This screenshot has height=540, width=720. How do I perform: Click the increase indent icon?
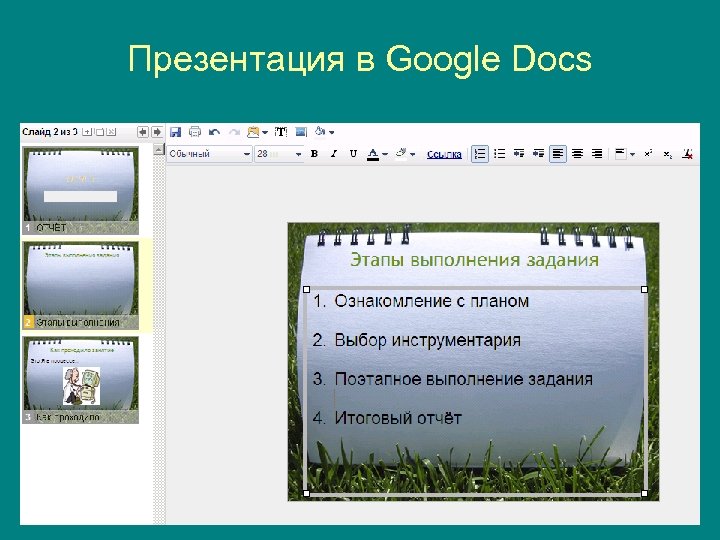click(x=538, y=154)
